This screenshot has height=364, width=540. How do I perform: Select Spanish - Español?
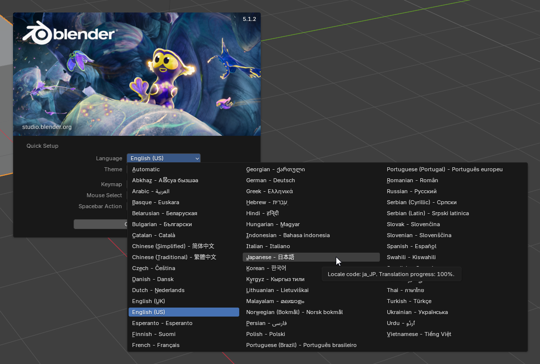point(455,246)
